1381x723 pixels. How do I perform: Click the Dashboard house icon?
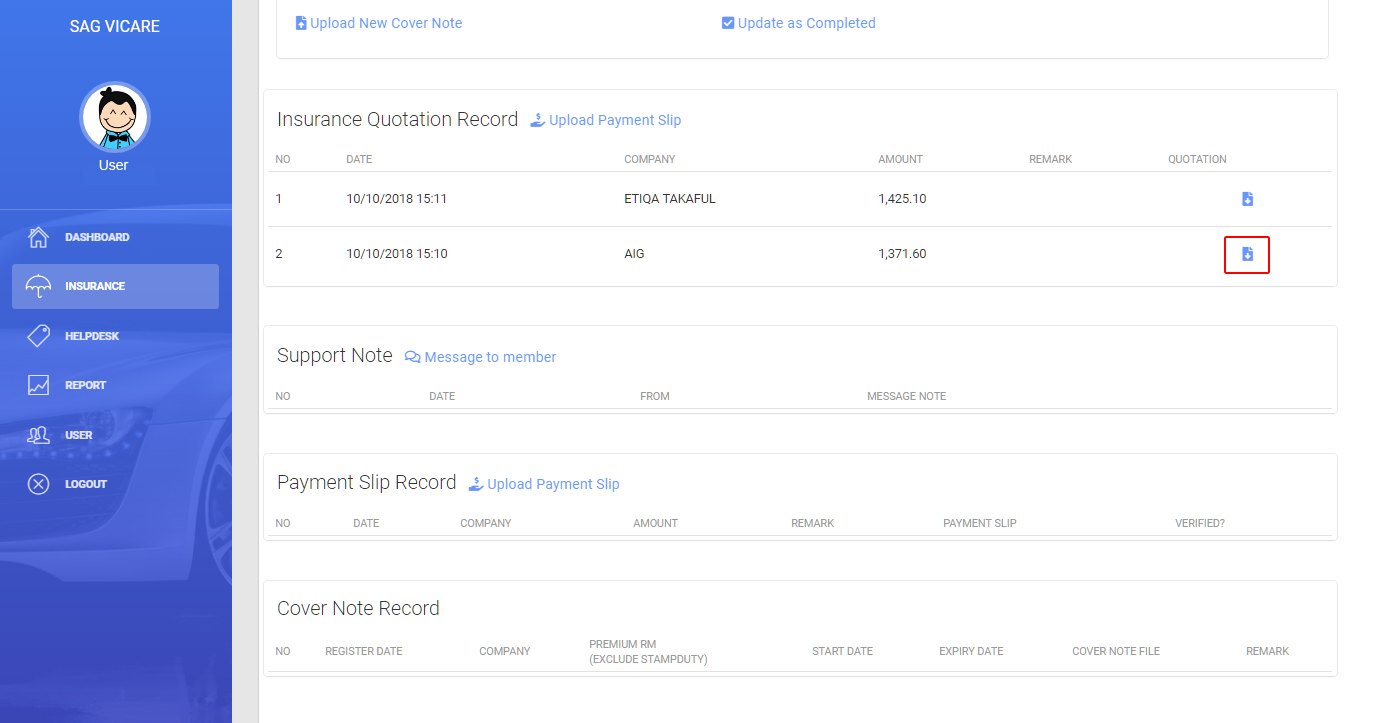tap(39, 237)
